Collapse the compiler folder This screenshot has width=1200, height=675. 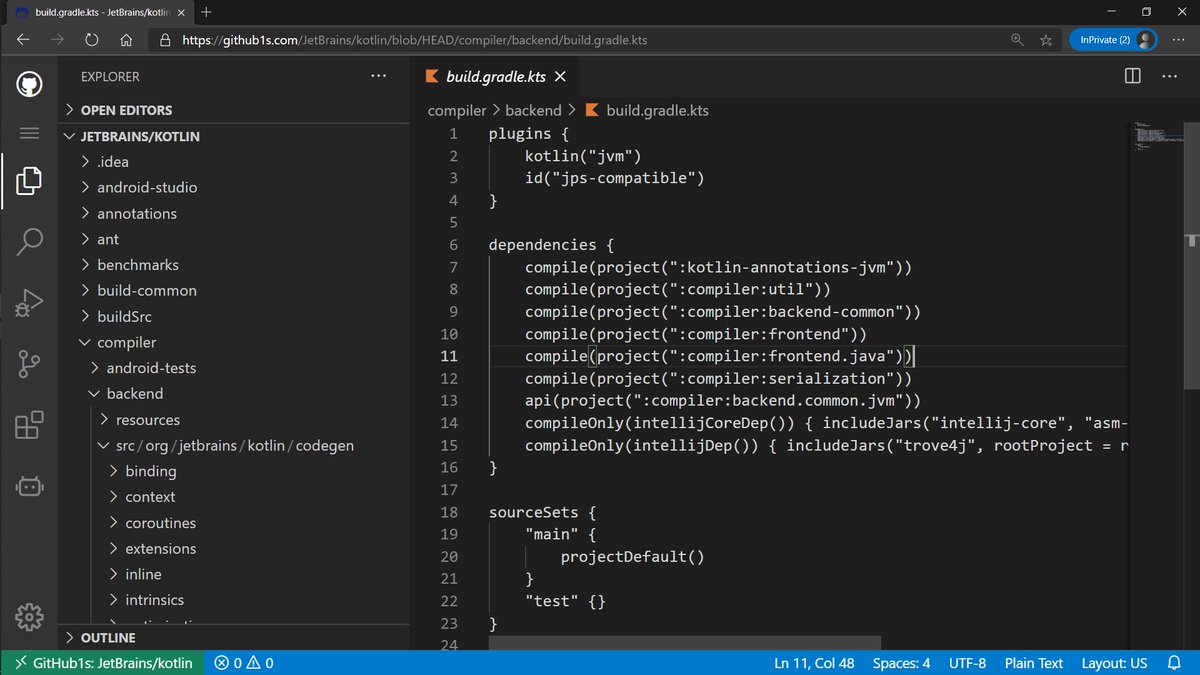point(235,342)
